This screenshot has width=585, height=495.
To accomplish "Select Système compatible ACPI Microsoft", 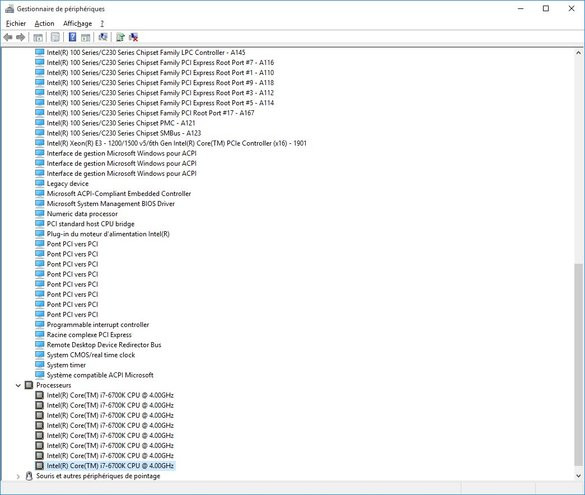I will coord(100,375).
